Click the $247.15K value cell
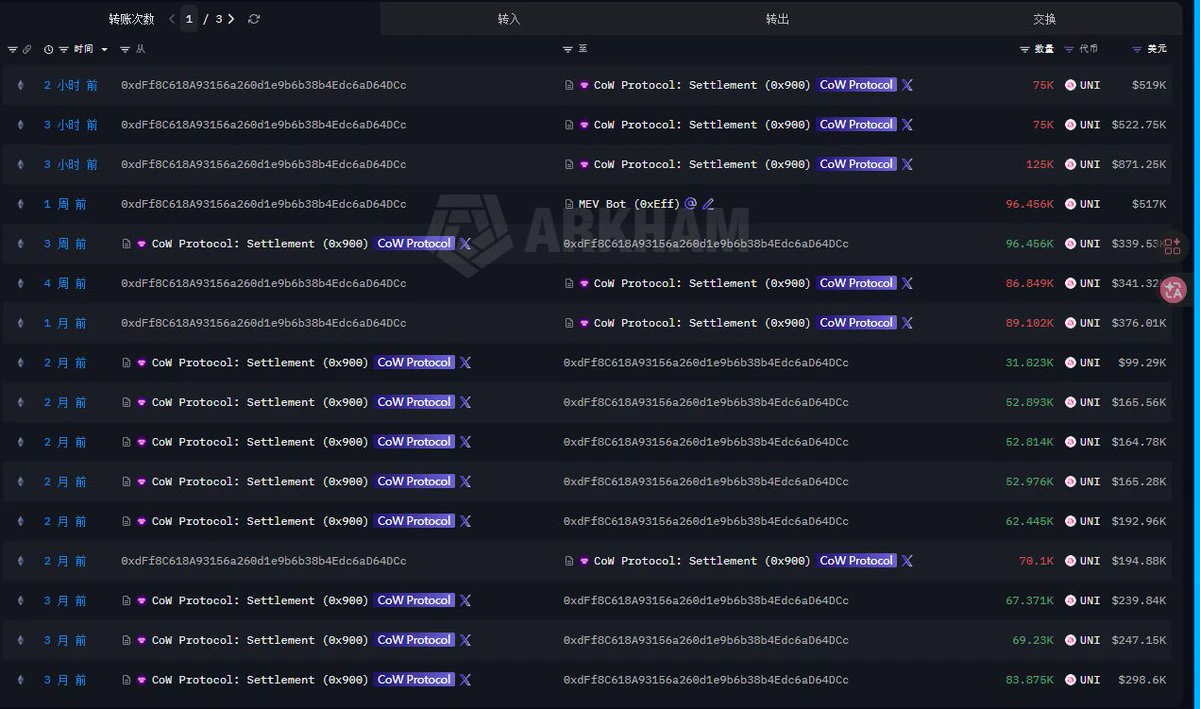 pyautogui.click(x=1138, y=640)
